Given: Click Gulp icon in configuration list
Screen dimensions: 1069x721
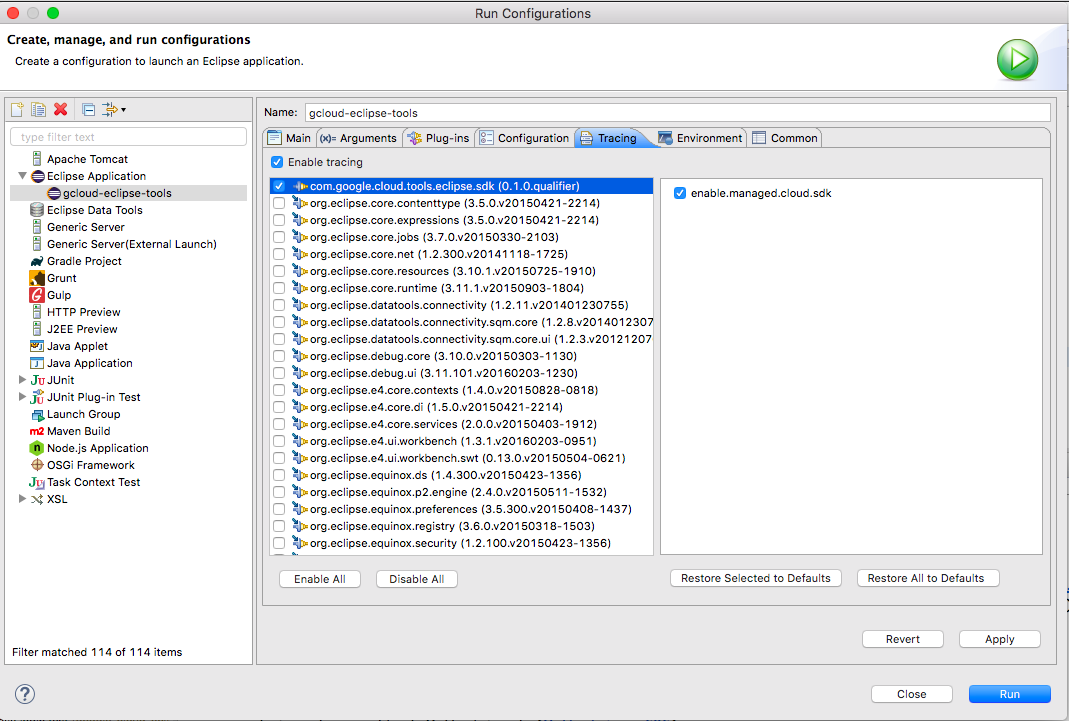Looking at the screenshot, I should pyautogui.click(x=37, y=295).
